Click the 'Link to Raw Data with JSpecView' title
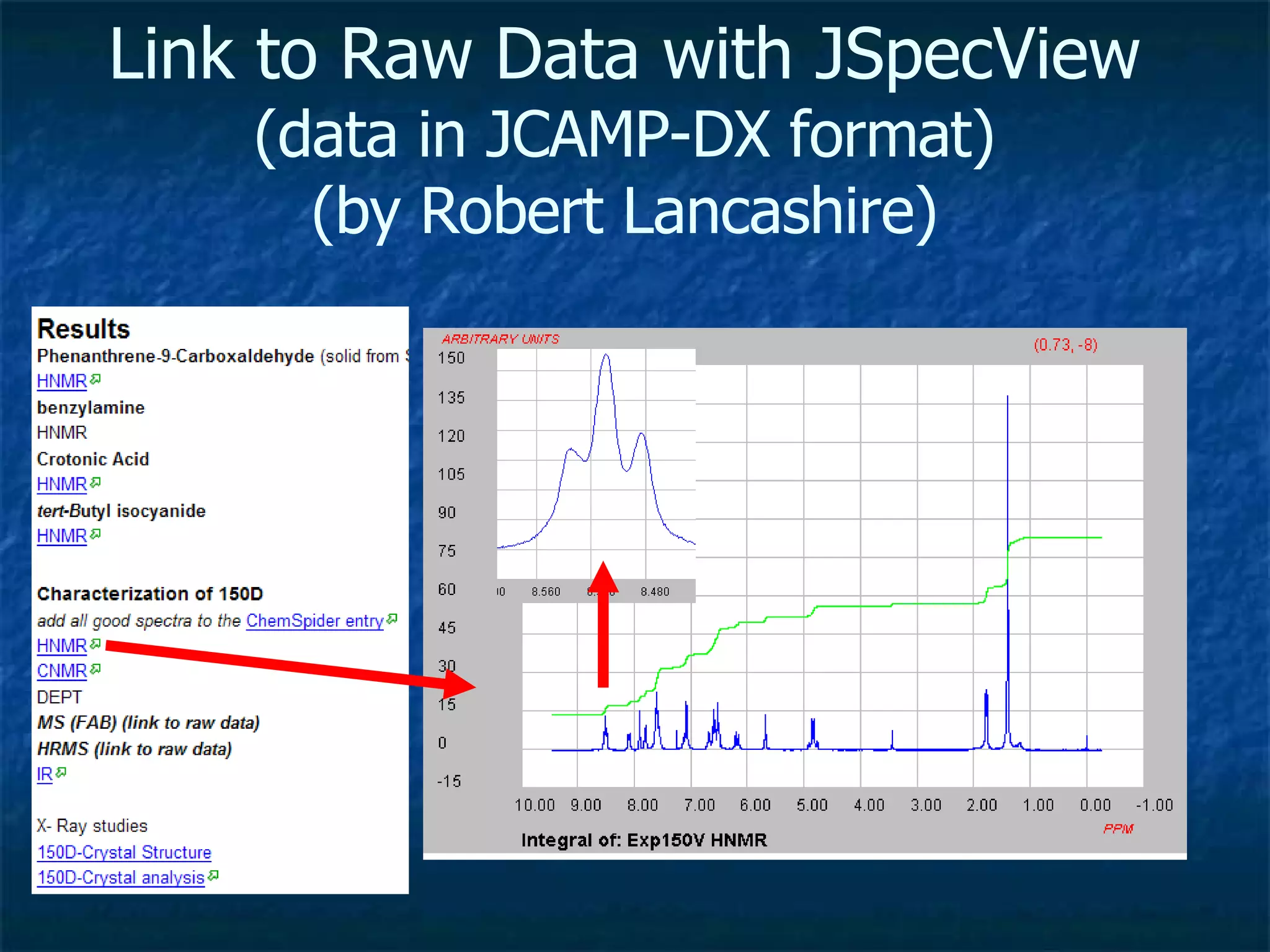Image resolution: width=1270 pixels, height=952 pixels. pyautogui.click(x=624, y=55)
